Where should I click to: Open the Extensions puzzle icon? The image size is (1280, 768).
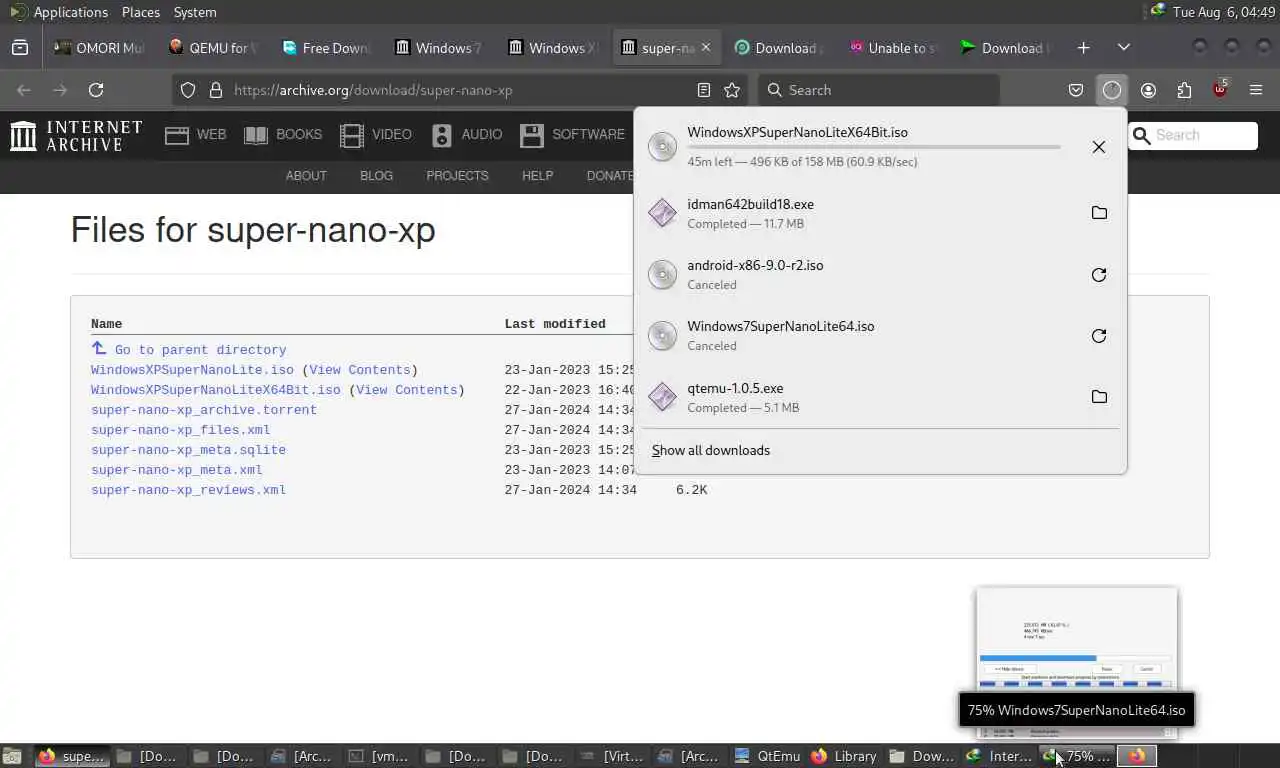point(1184,90)
